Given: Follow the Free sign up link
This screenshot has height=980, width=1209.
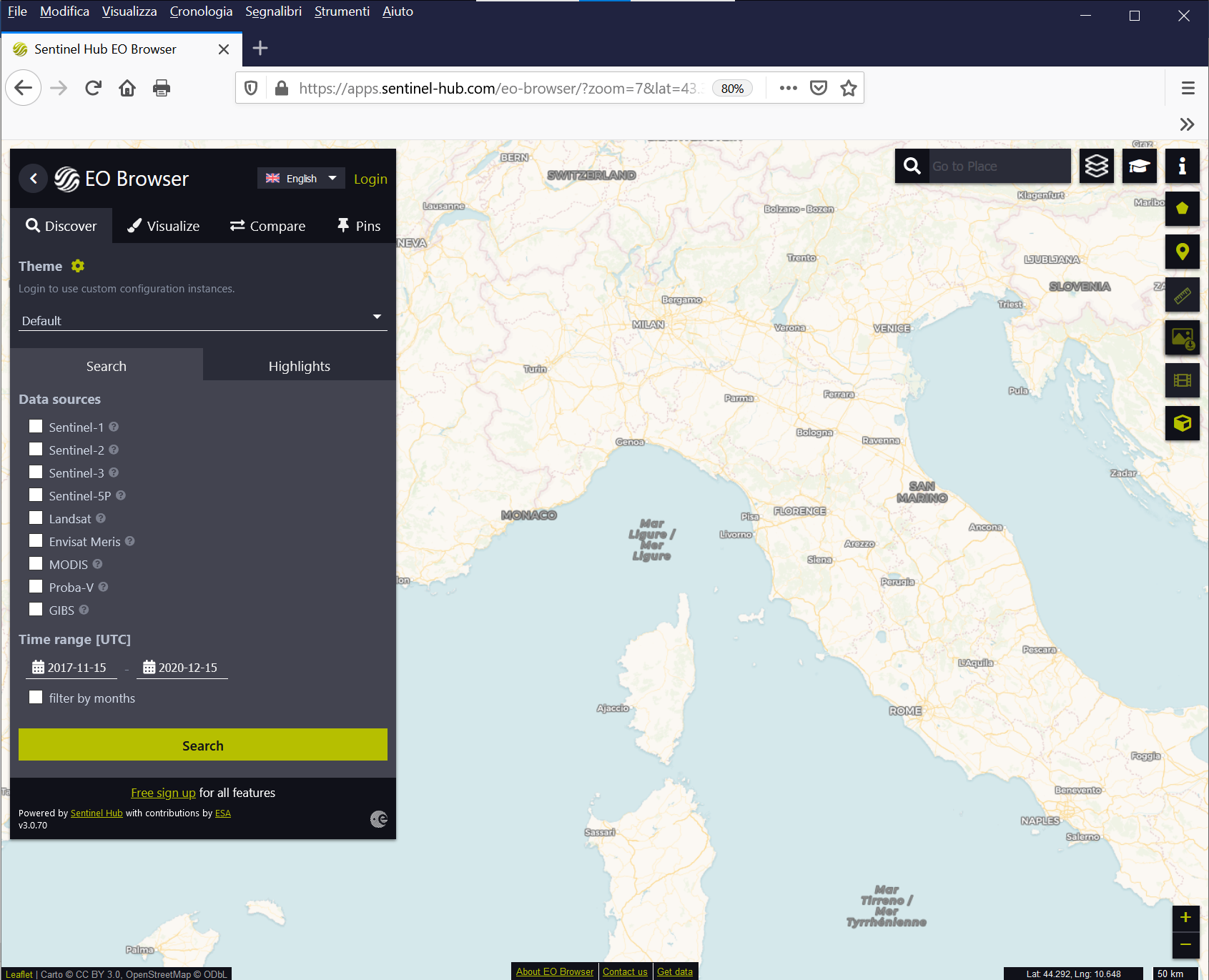Looking at the screenshot, I should tap(163, 793).
